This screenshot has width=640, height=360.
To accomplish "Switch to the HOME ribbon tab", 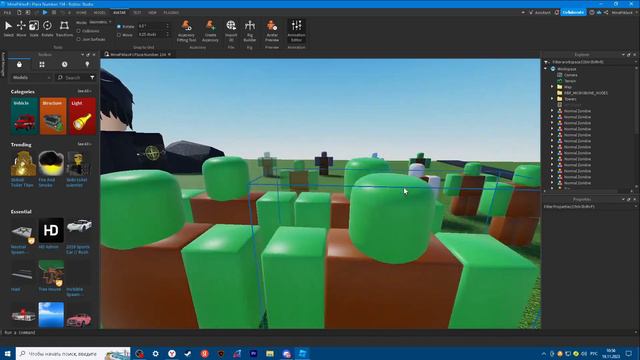I will click(x=81, y=13).
